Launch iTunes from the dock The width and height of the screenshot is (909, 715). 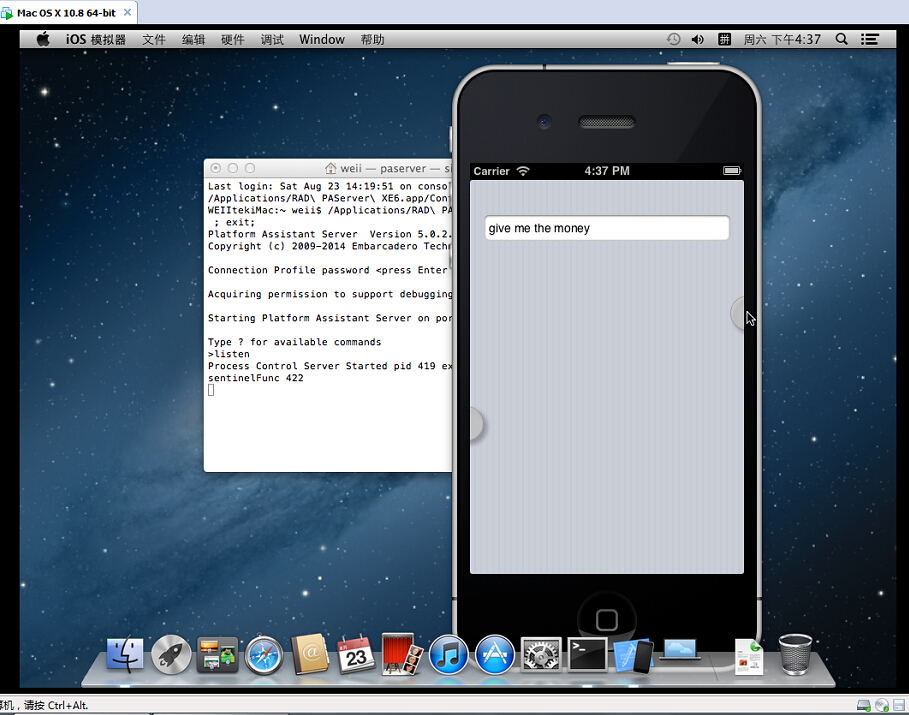point(448,655)
